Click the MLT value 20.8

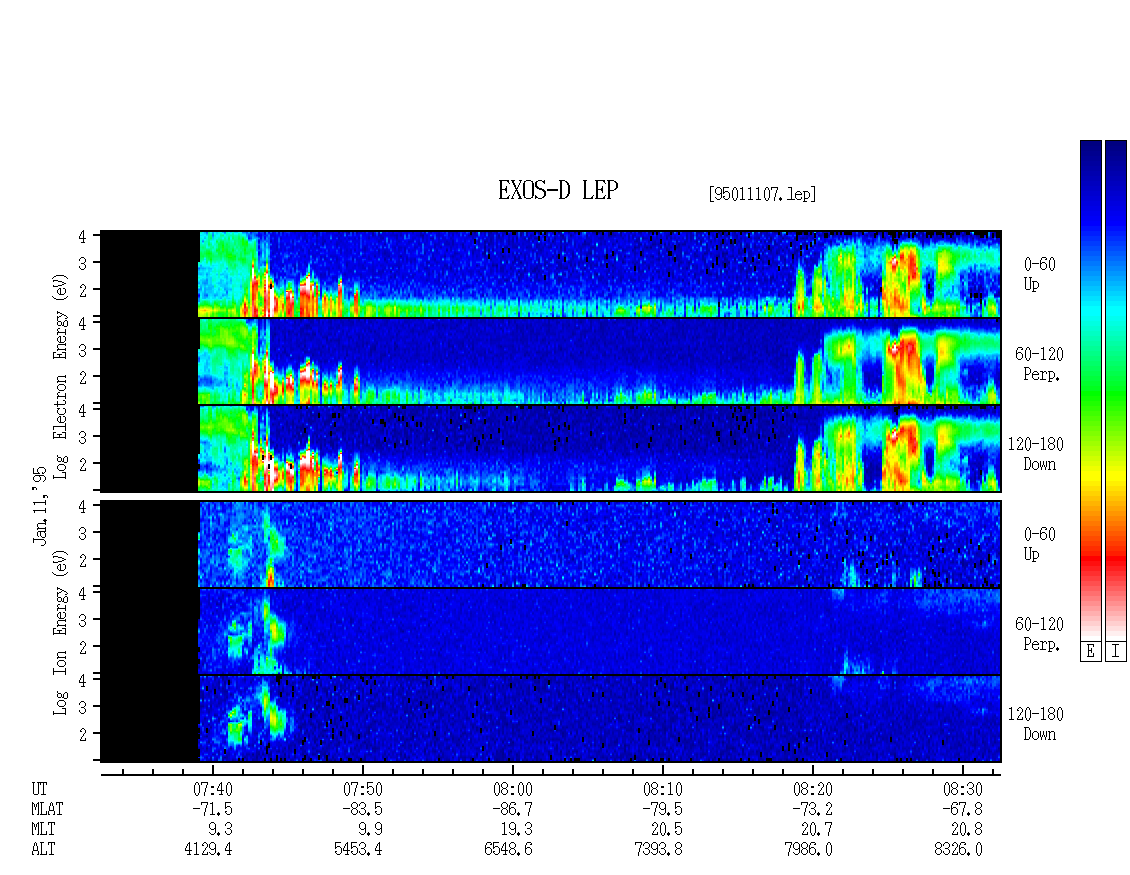[966, 830]
